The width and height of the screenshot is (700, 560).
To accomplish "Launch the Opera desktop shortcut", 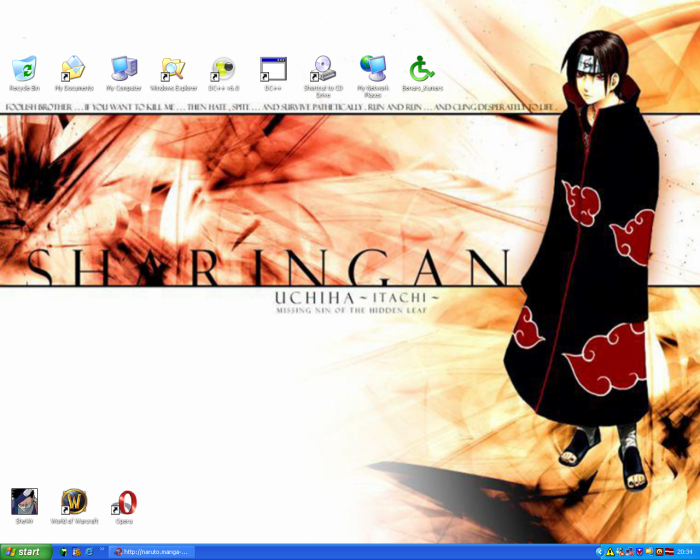I will click(x=124, y=506).
